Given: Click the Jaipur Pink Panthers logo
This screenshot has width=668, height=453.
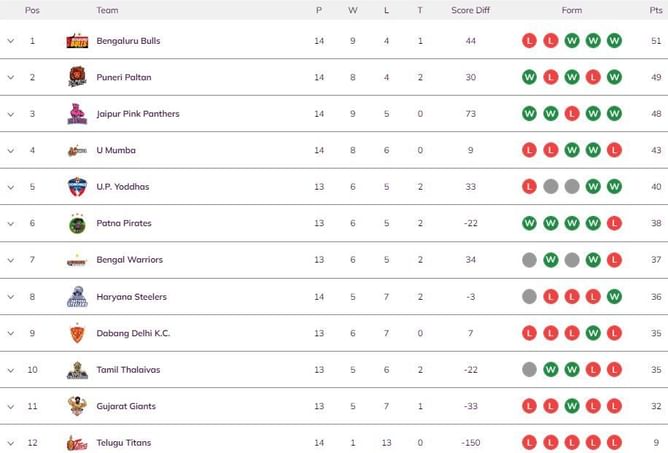Looking at the screenshot, I should [x=77, y=114].
